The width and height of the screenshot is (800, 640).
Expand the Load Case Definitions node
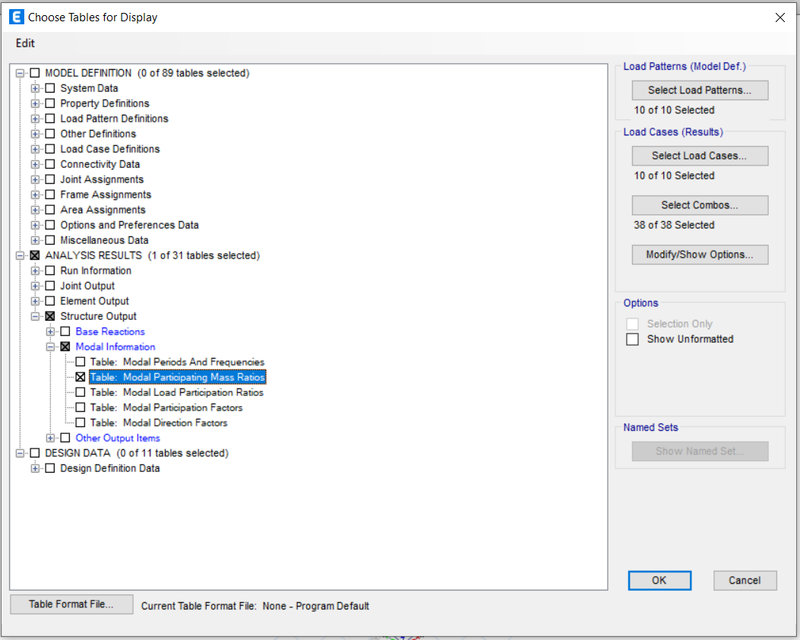35,149
